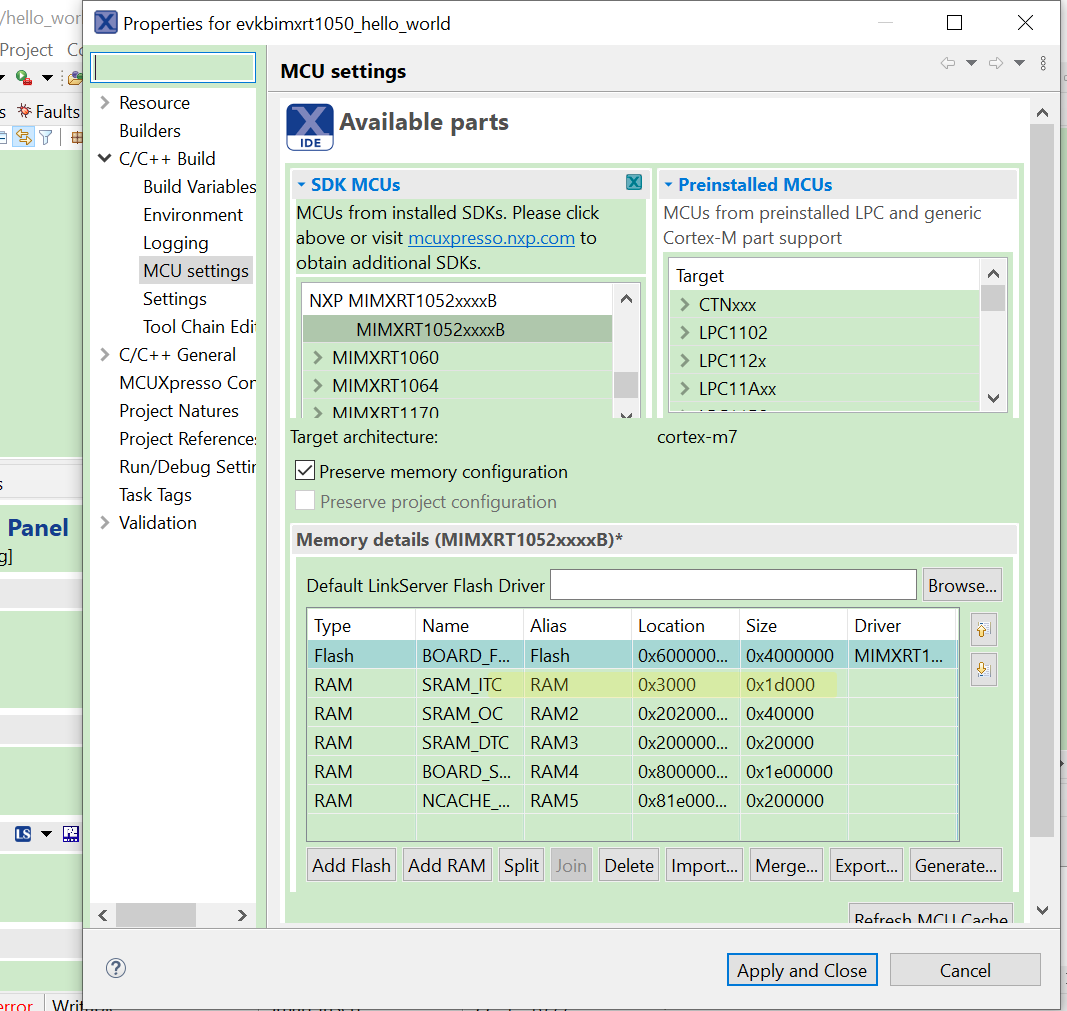Viewport: 1067px width, 1011px height.
Task: Select Environment in the tree
Action: [193, 214]
